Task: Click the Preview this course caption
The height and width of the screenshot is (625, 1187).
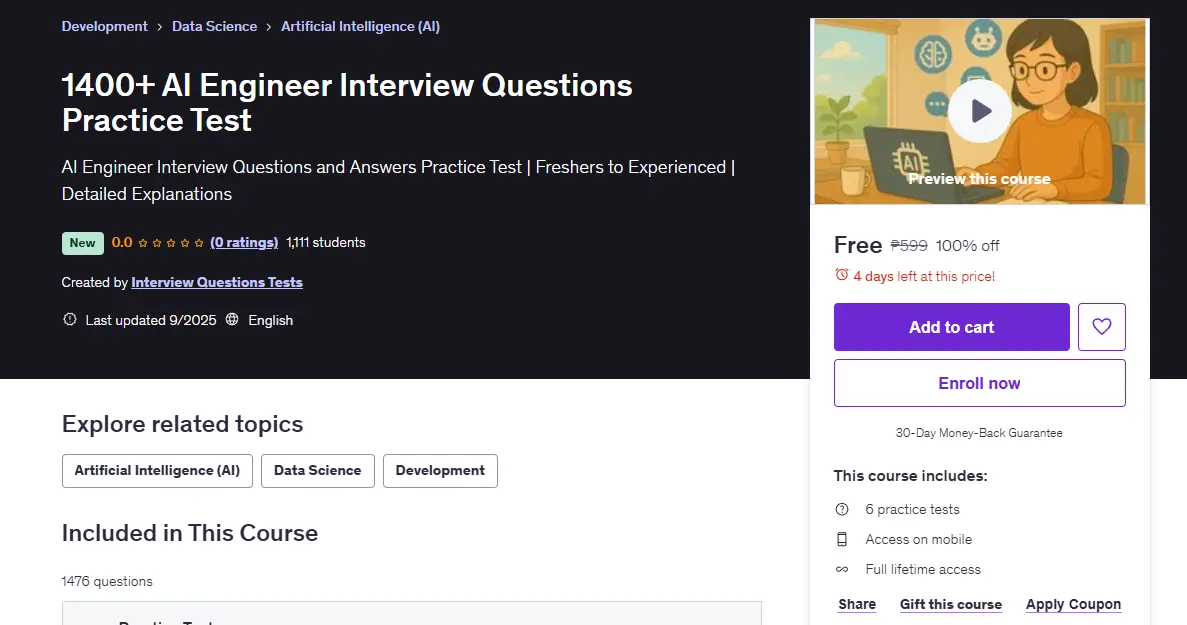Action: (x=980, y=179)
